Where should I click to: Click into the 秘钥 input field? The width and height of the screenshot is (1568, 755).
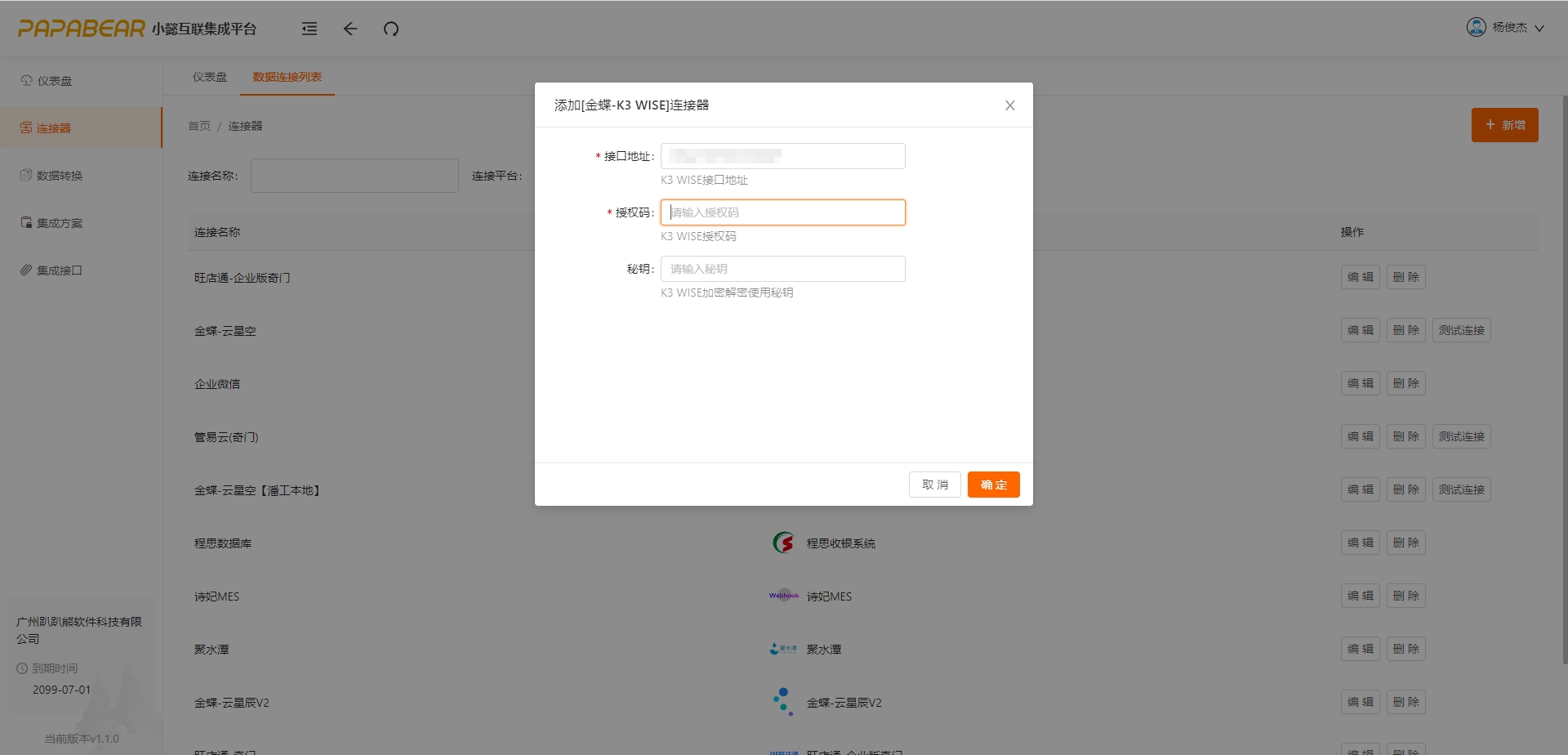782,269
